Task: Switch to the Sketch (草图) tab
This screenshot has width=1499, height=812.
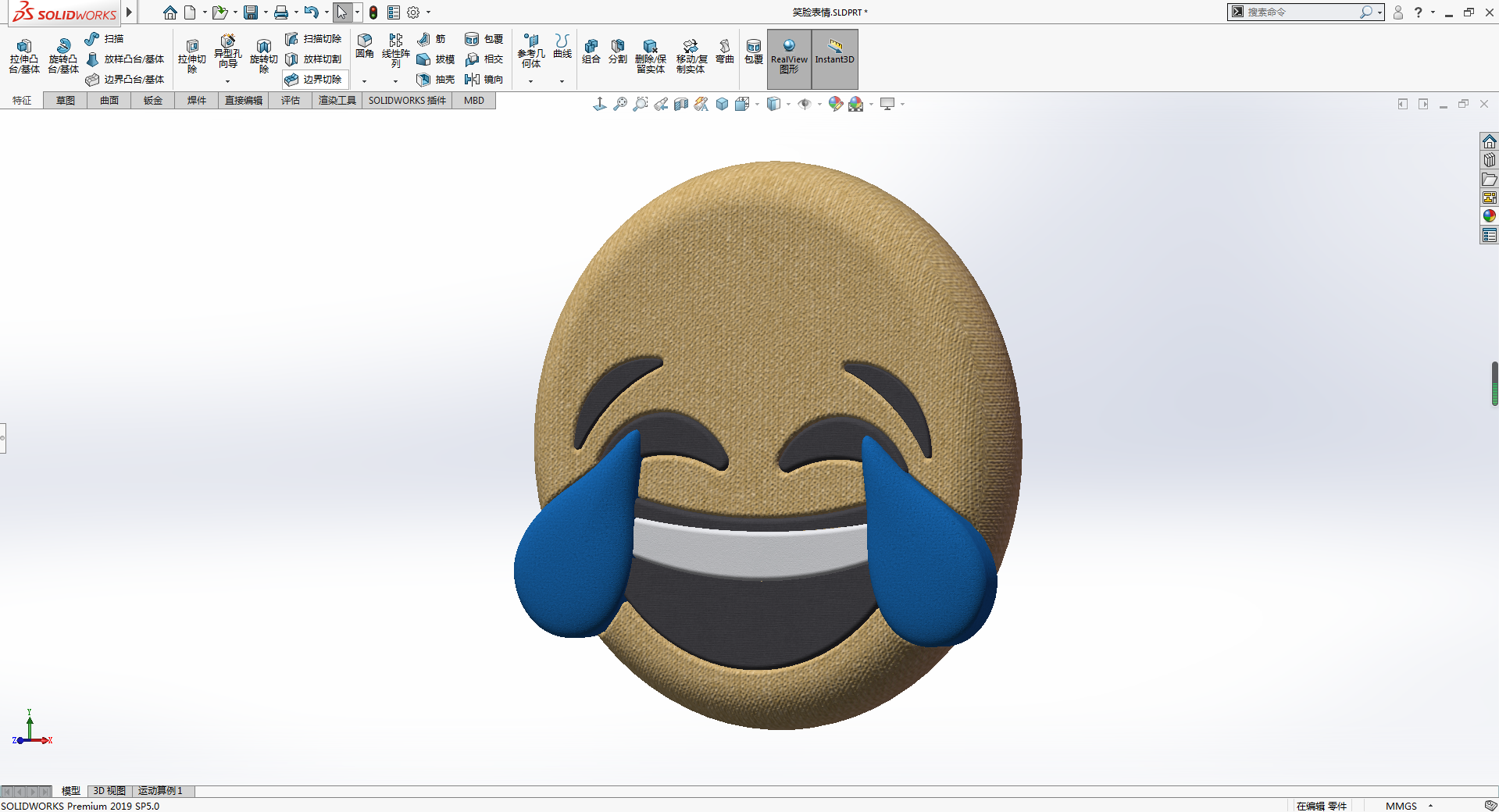Action: coord(66,101)
